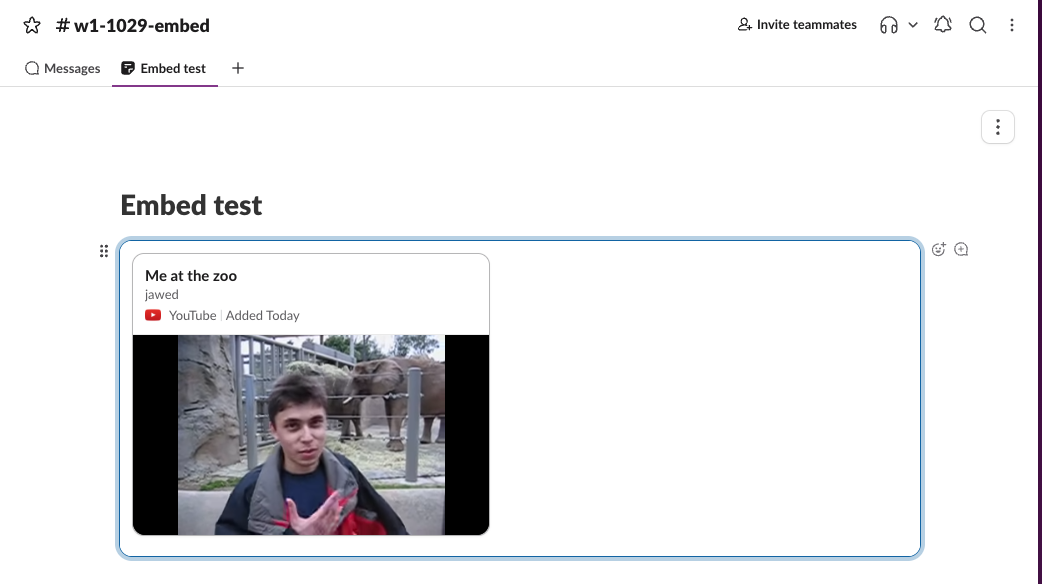Click Invite teammates

[x=797, y=25]
